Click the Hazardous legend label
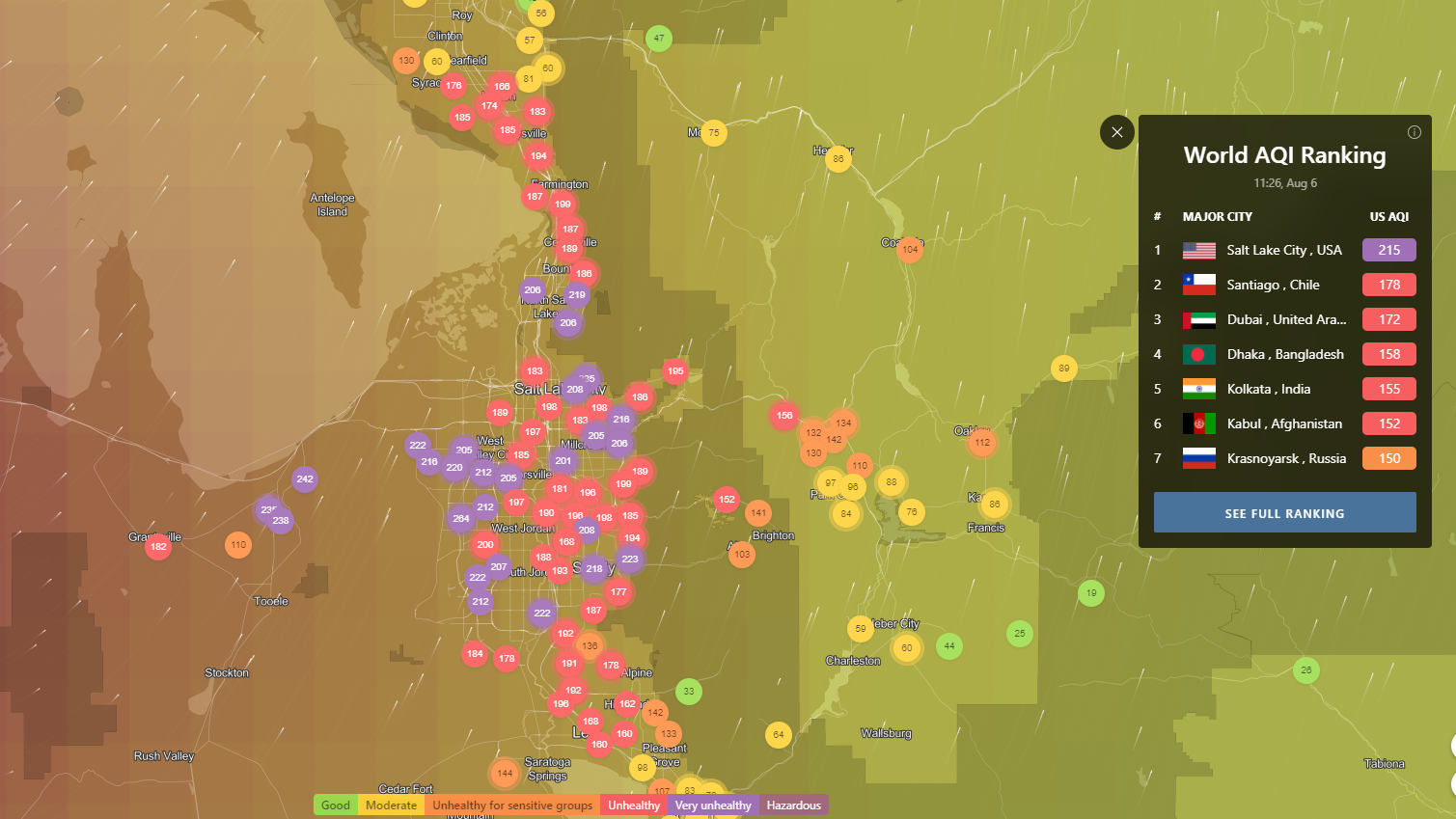Viewport: 1456px width, 819px height. click(794, 805)
